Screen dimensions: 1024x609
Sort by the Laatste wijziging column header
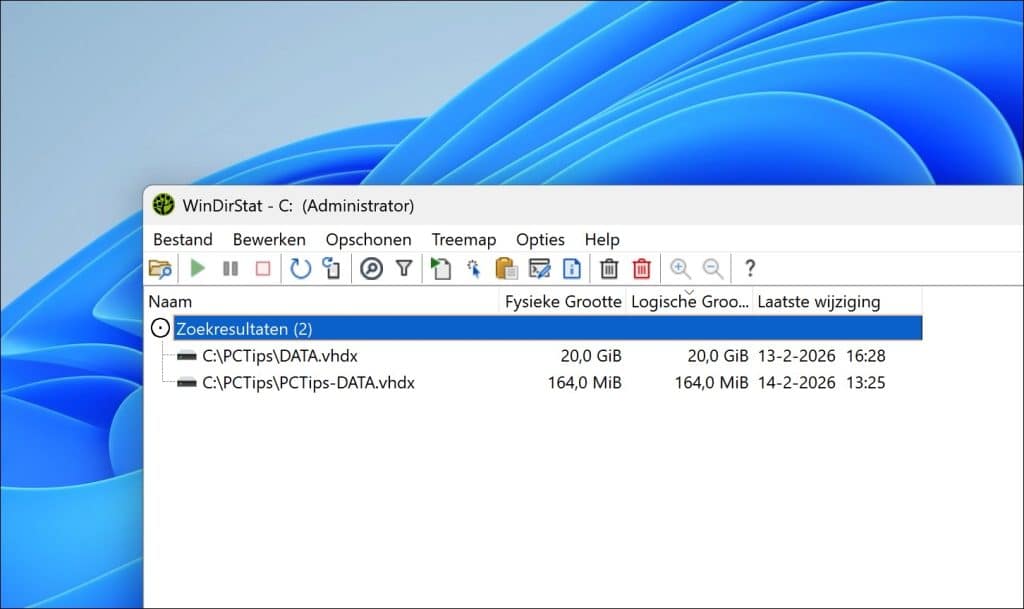(x=837, y=302)
